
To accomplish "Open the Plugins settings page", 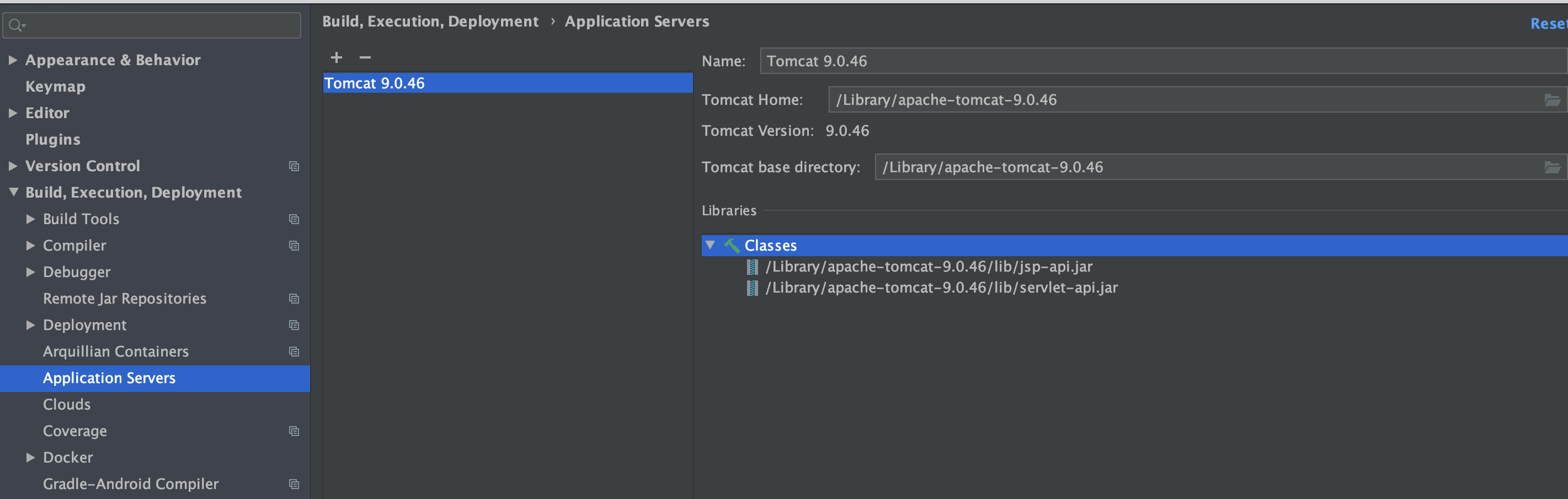I will [53, 139].
